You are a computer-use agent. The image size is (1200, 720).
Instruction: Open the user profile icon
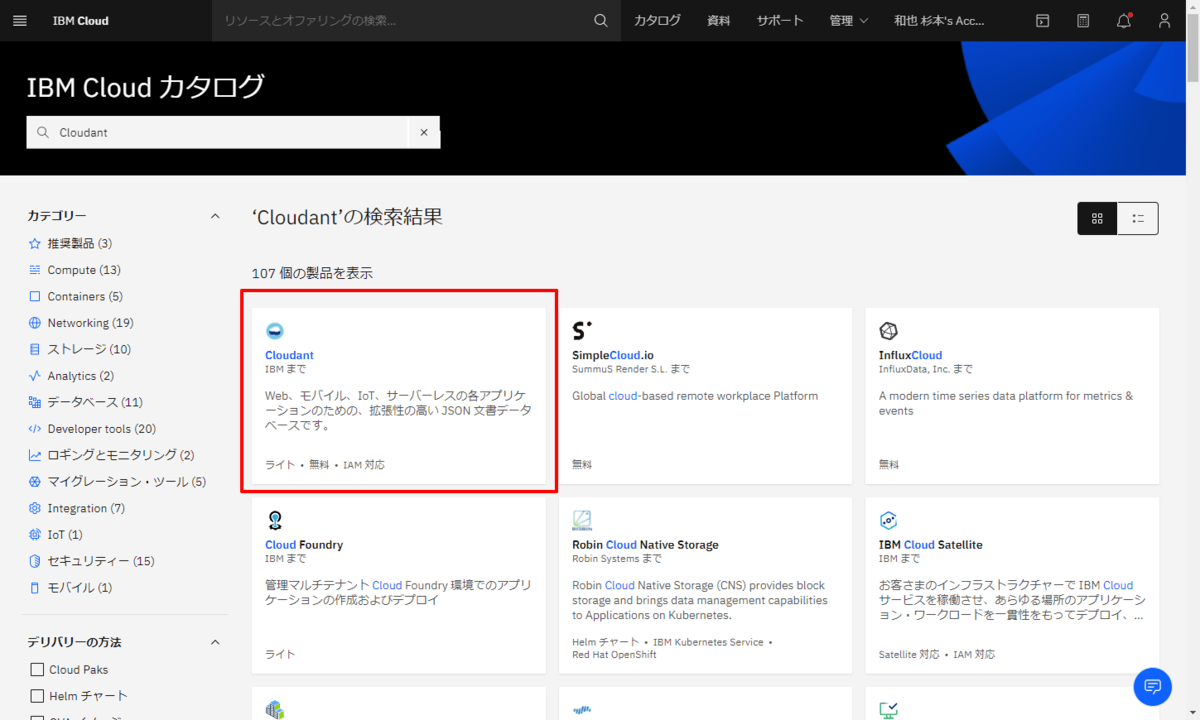[x=1164, y=20]
